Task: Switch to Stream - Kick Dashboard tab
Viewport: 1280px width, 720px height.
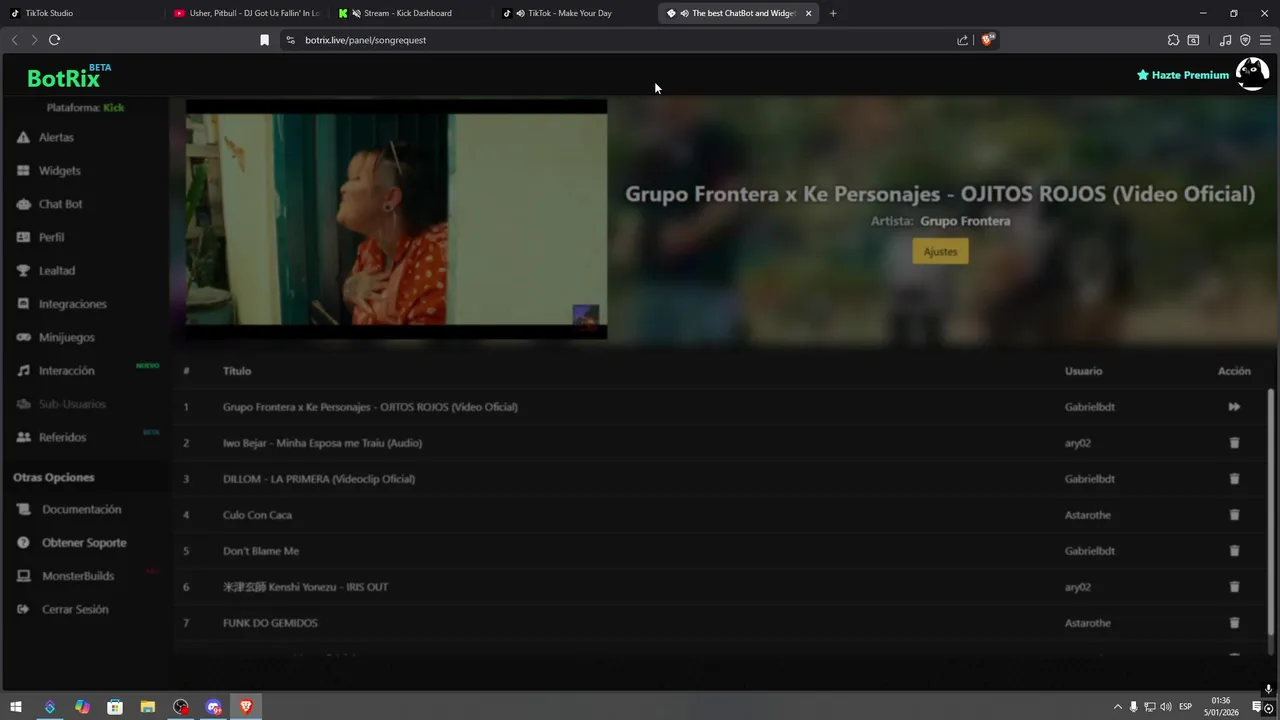Action: (x=410, y=13)
